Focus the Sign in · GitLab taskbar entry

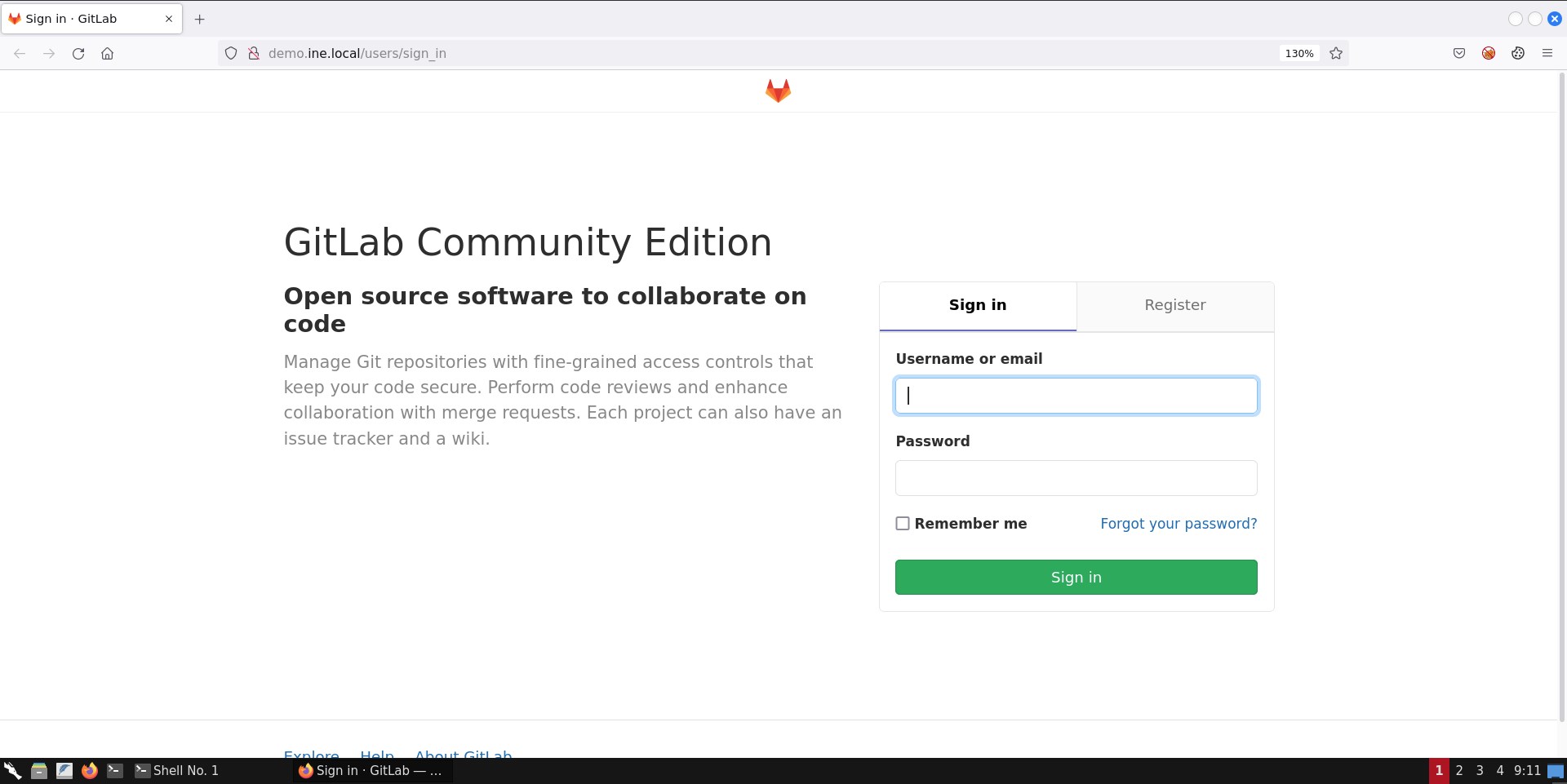point(372,771)
